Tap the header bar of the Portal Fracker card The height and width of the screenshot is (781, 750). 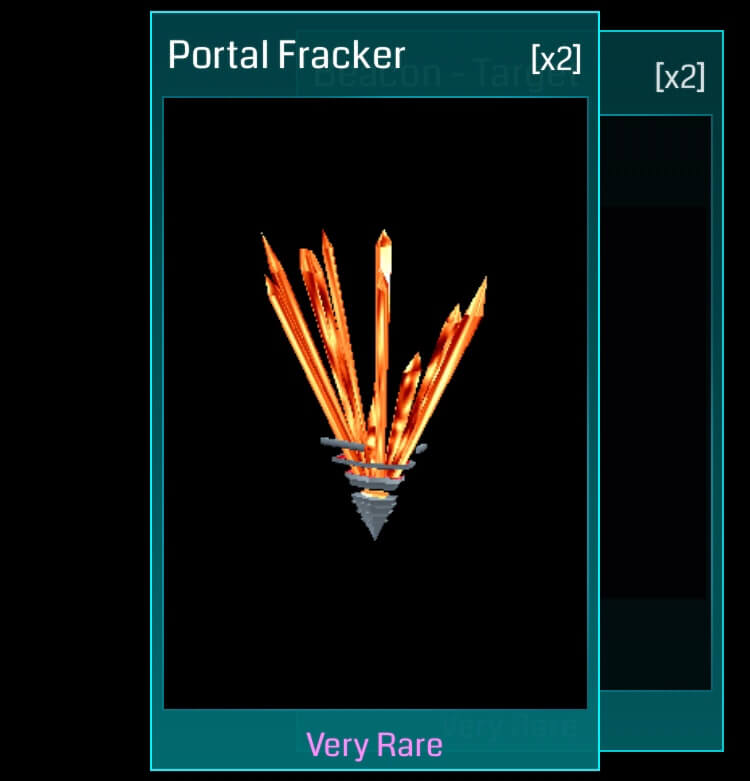pos(375,55)
